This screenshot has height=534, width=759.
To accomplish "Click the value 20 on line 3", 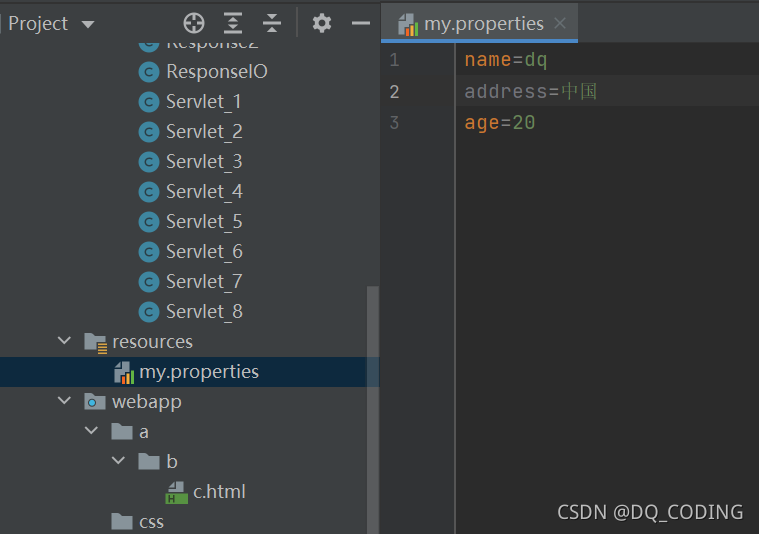I will tap(524, 122).
